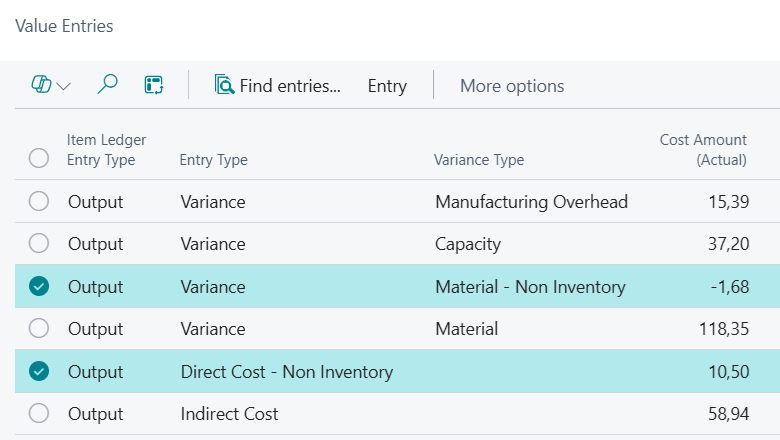Open the Entry menu
This screenshot has height=440, width=780.
tap(387, 86)
